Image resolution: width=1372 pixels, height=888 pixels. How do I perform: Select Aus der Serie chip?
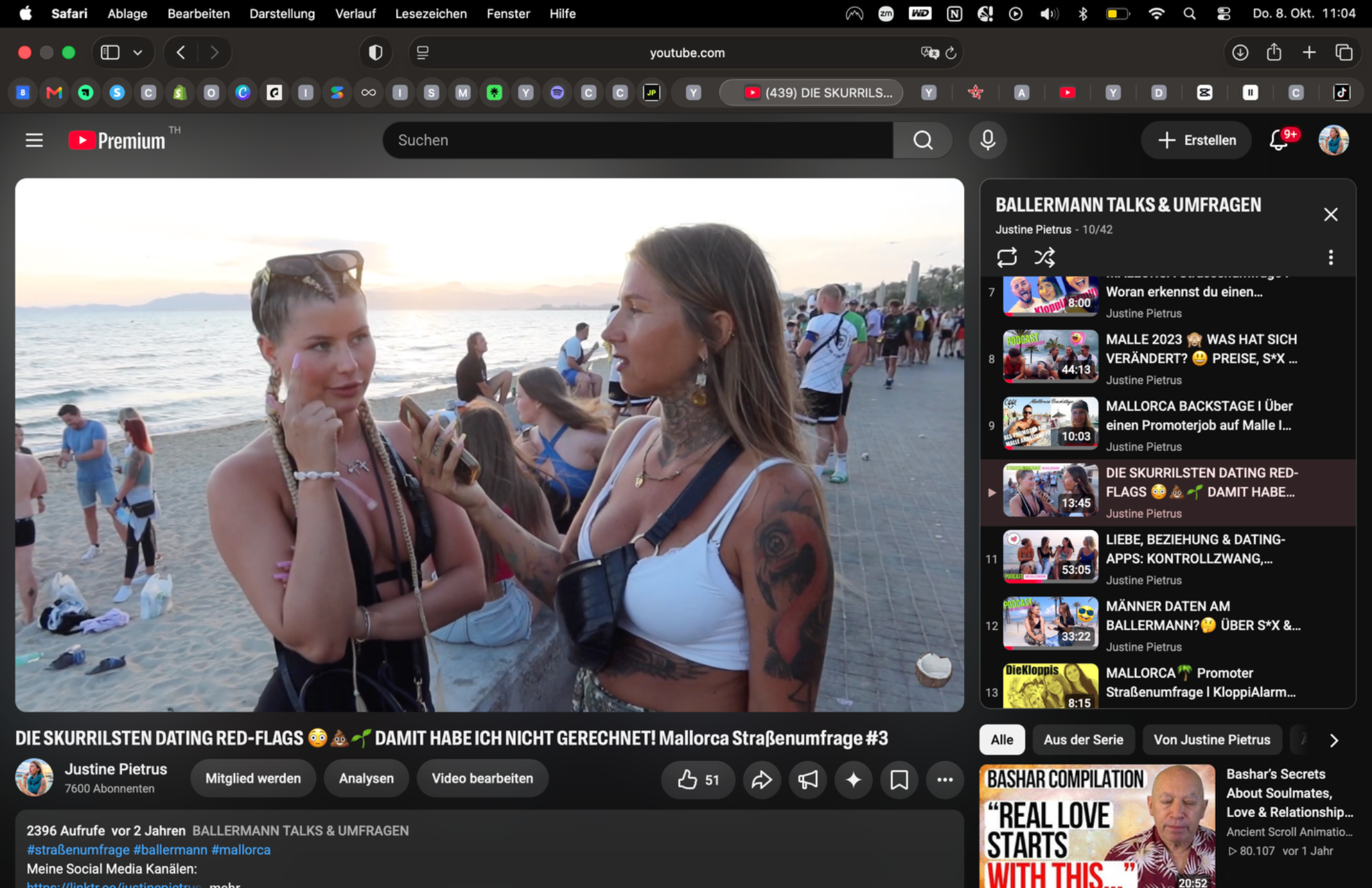[1083, 740]
